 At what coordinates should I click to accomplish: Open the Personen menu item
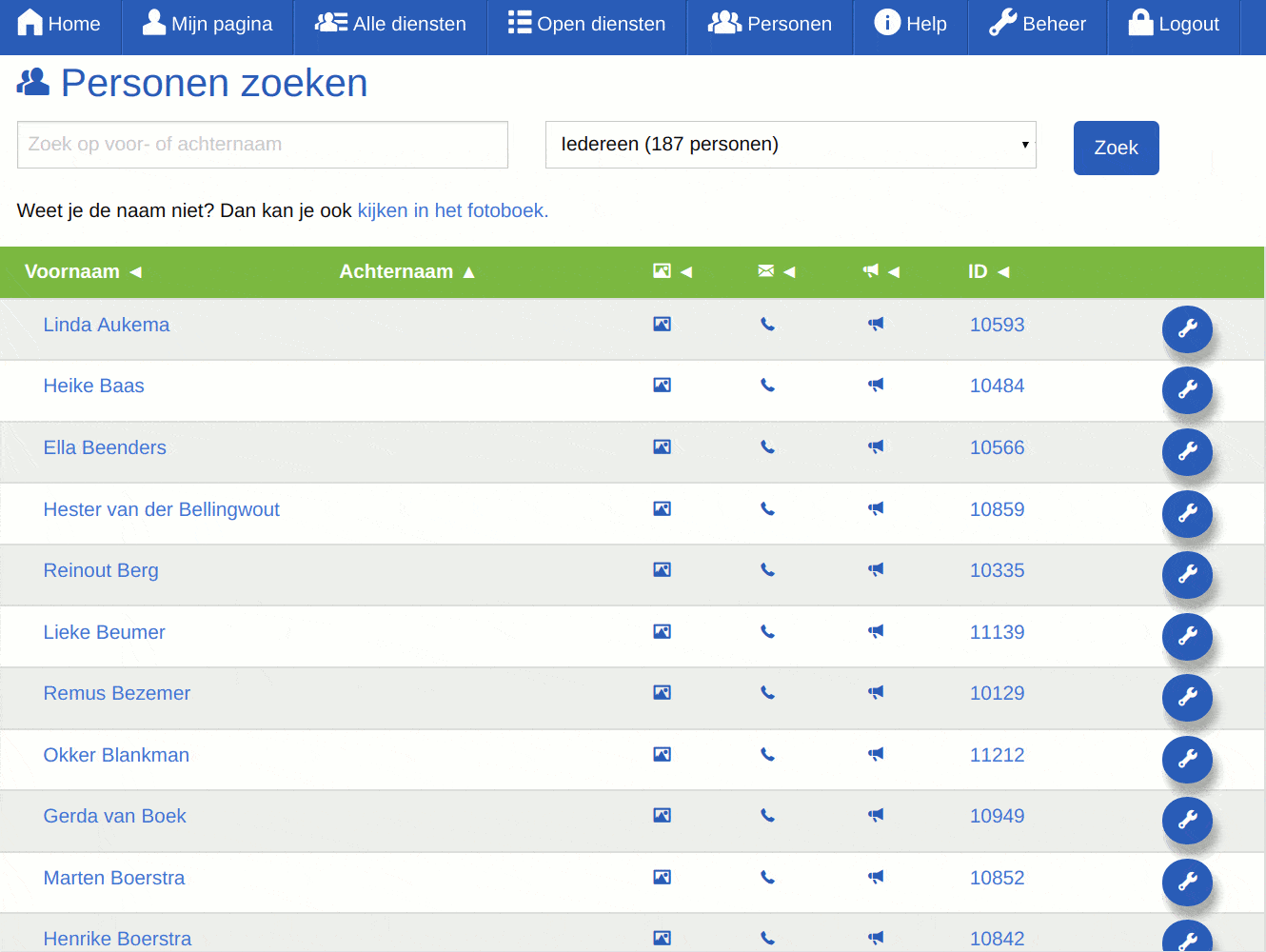click(769, 24)
